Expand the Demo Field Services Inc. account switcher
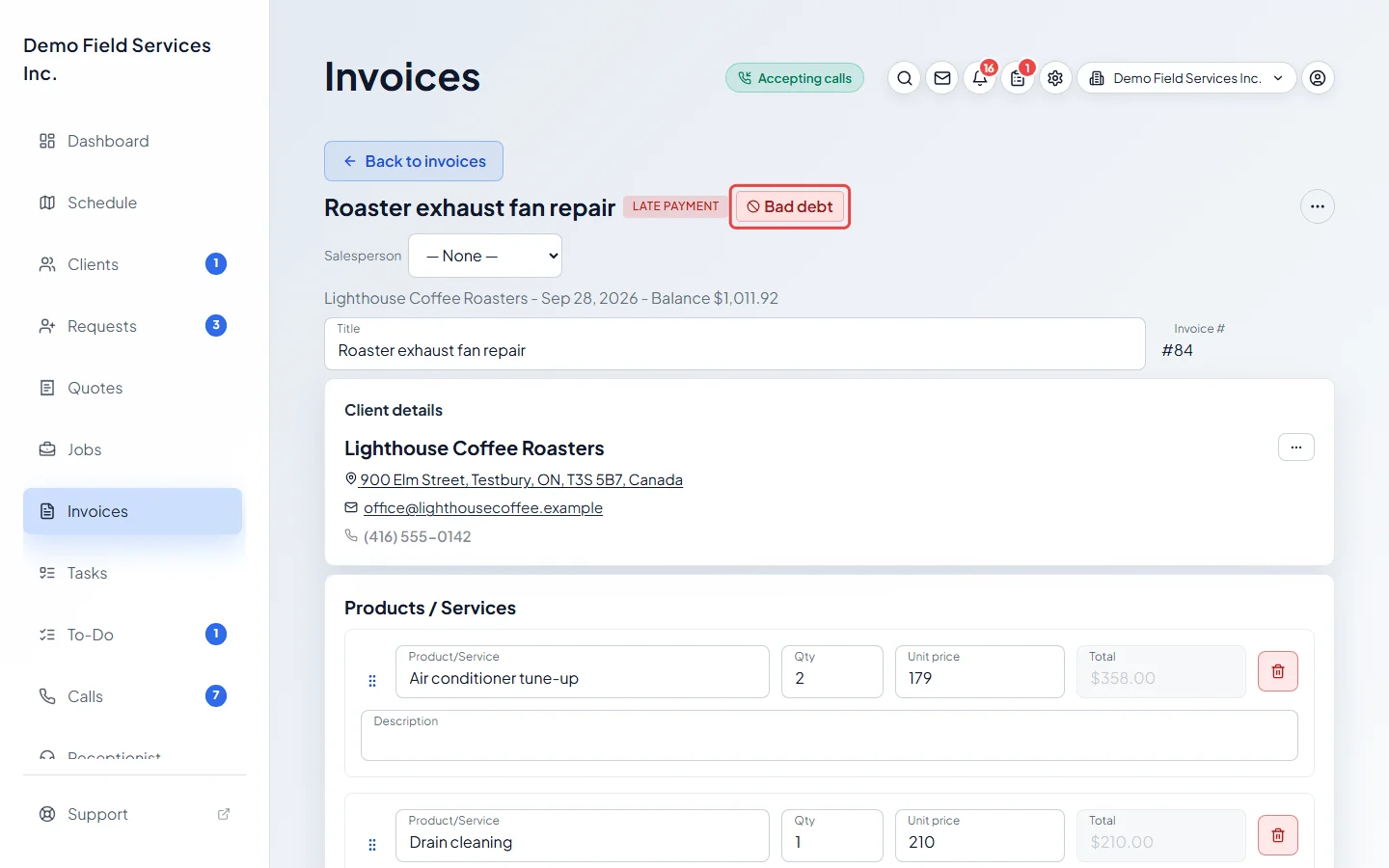This screenshot has height=868, width=1389. (1186, 78)
